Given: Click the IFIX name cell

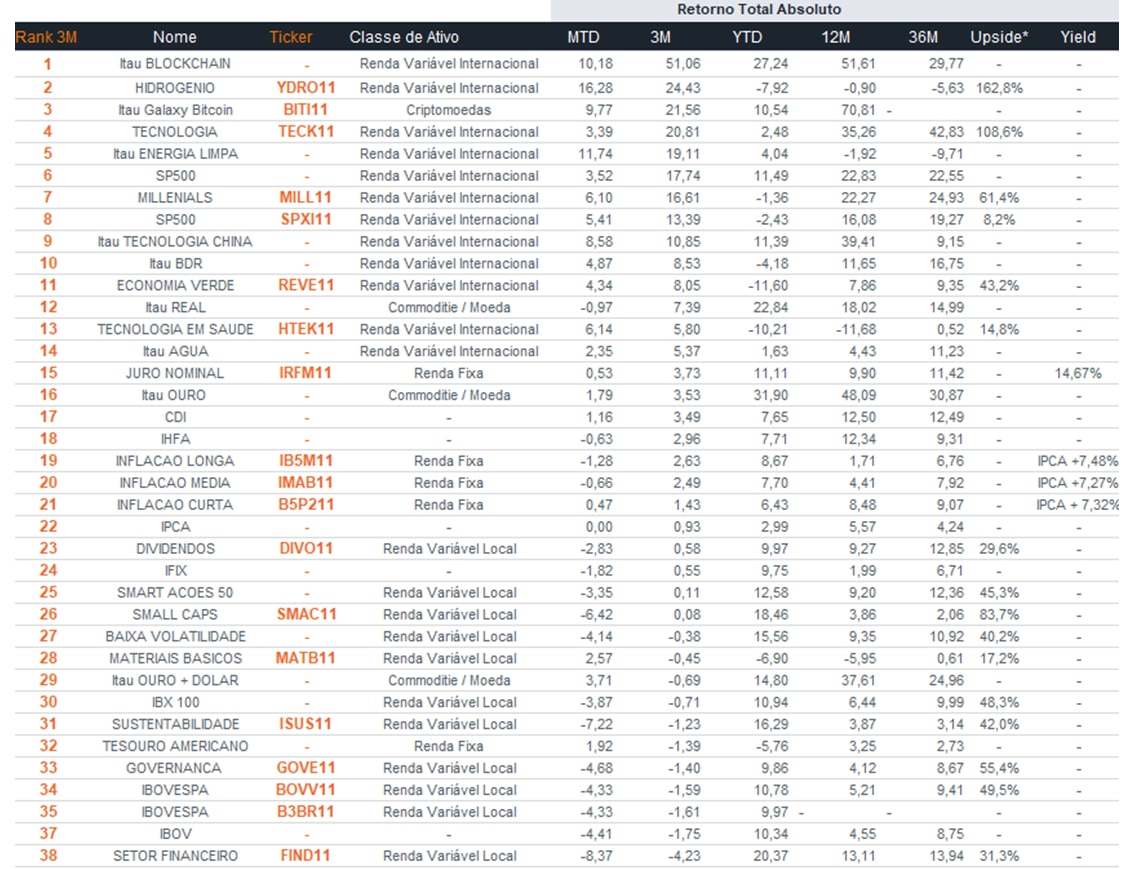Looking at the screenshot, I should 175,570.
